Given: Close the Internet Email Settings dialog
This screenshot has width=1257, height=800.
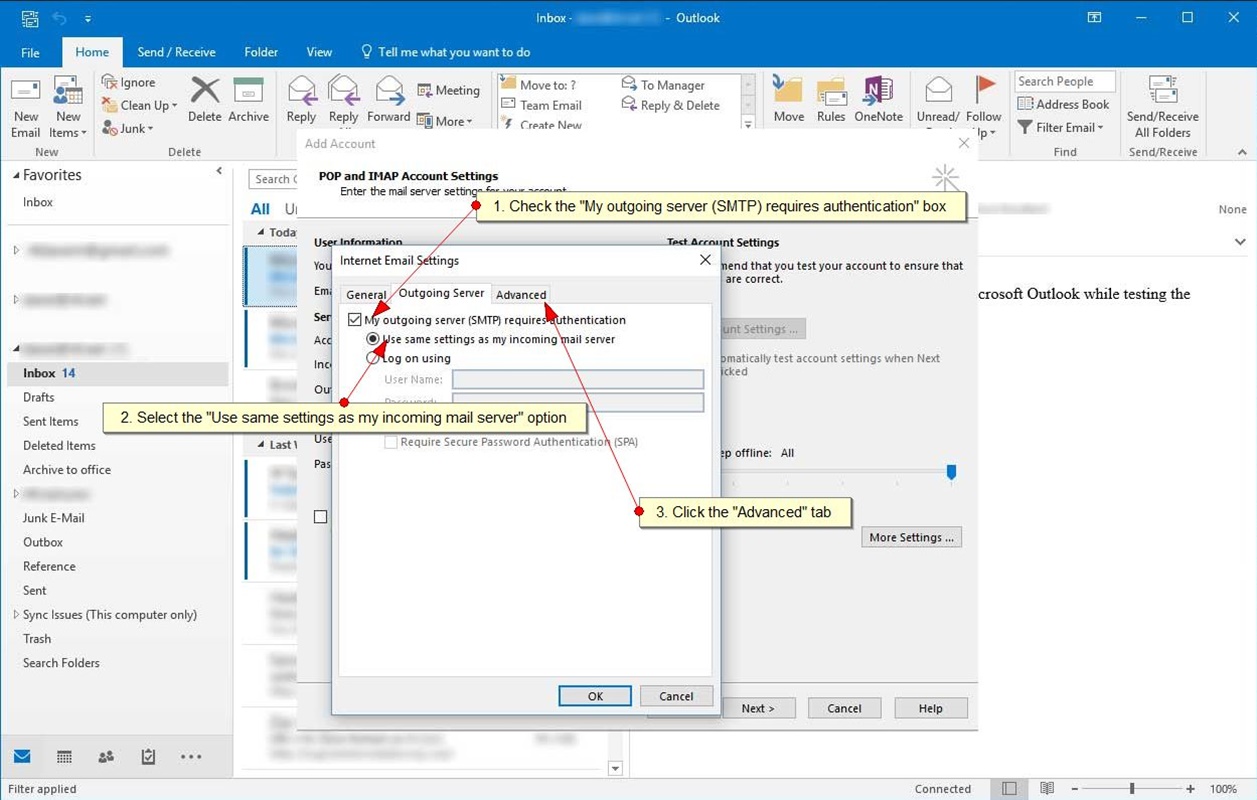Looking at the screenshot, I should (705, 260).
